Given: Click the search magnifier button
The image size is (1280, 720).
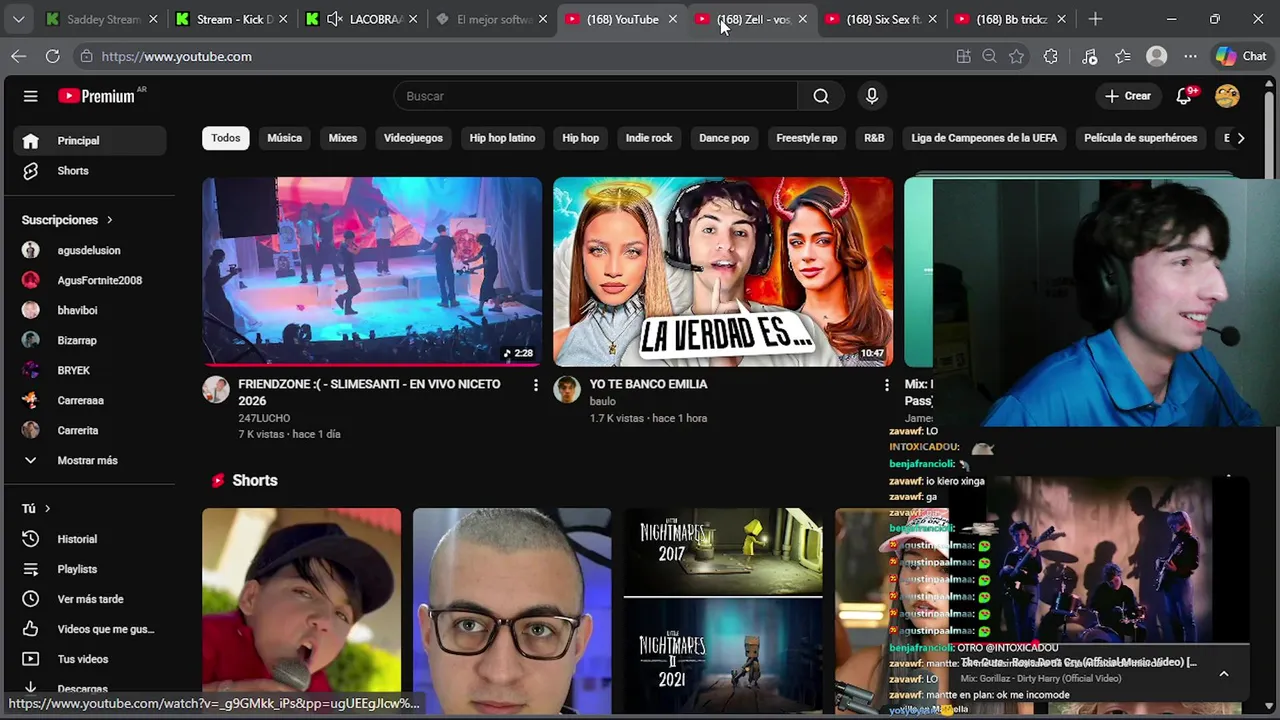Looking at the screenshot, I should (x=821, y=96).
